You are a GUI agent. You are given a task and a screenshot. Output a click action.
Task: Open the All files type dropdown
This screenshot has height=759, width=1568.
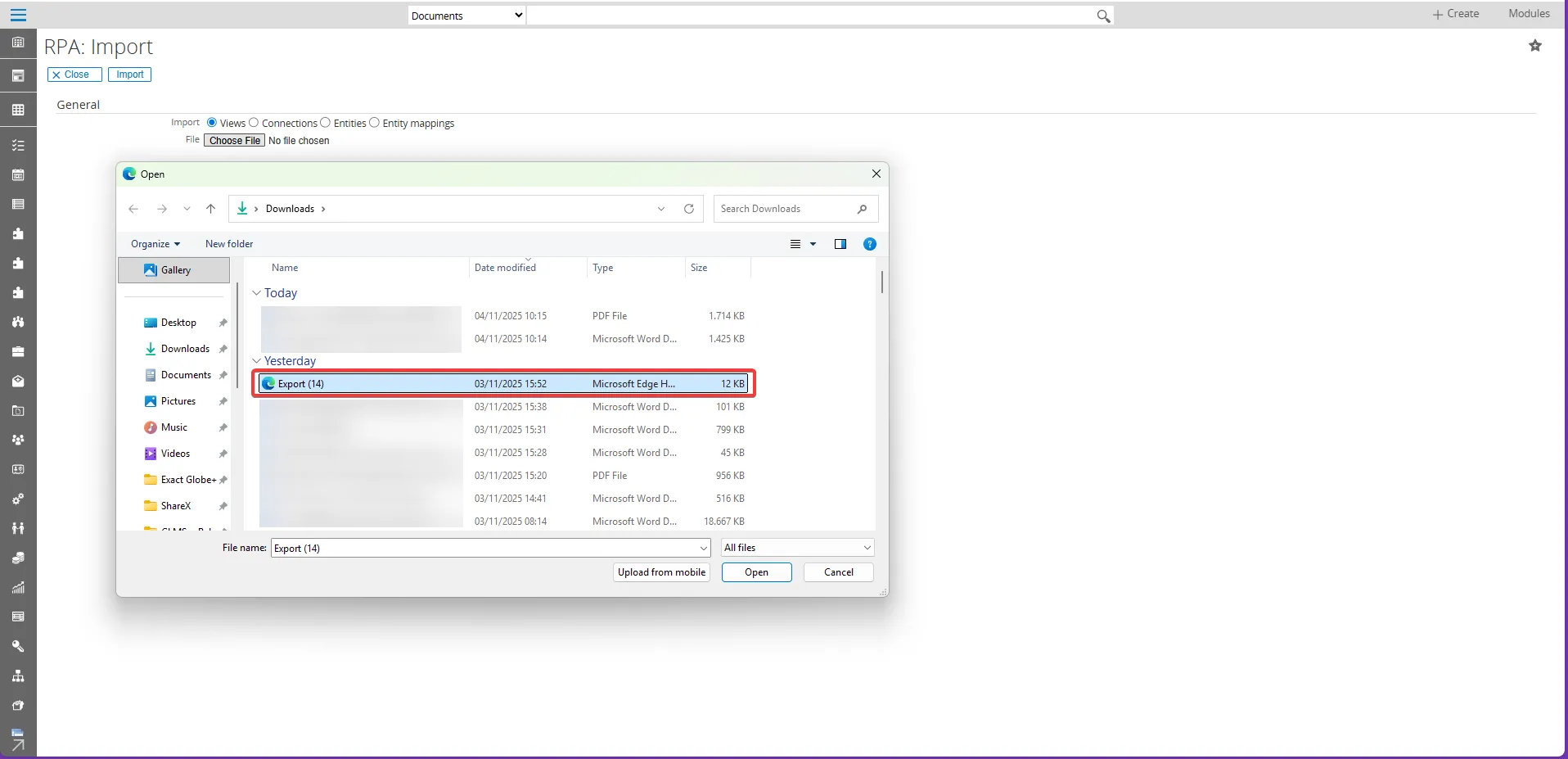click(x=797, y=548)
